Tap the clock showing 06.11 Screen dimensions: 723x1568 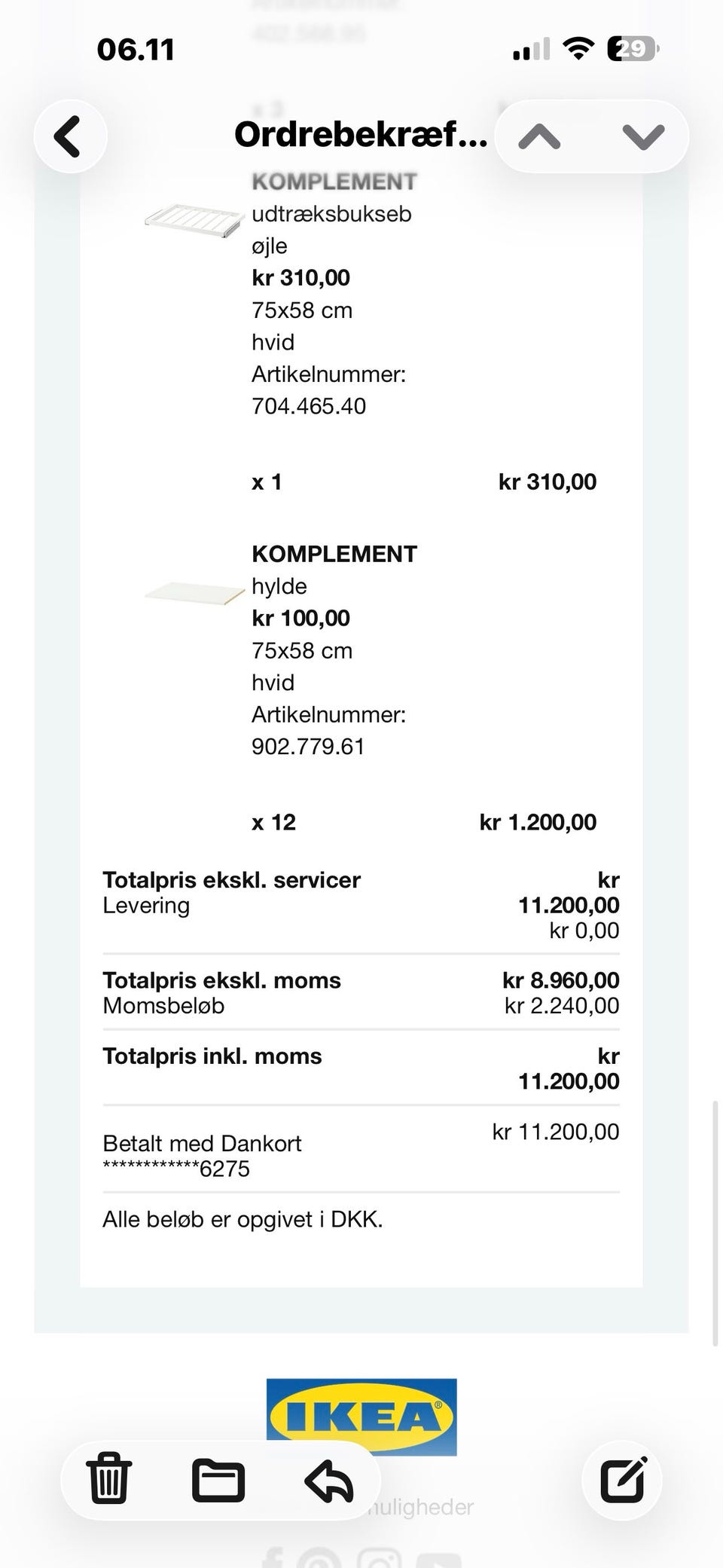[136, 50]
